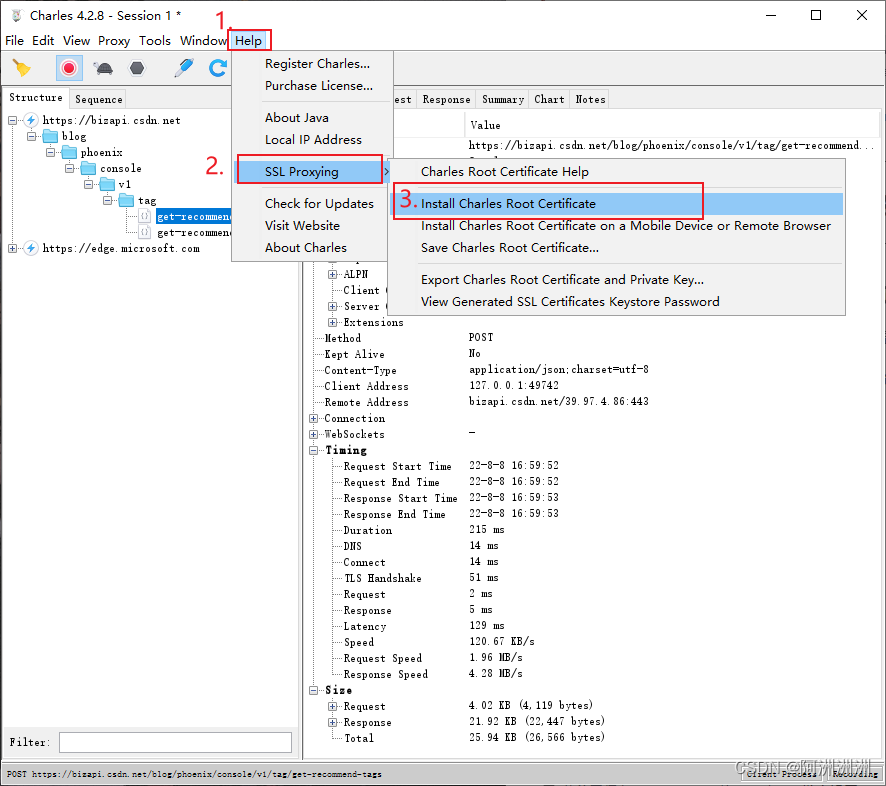Collapse the Size section
This screenshot has height=786, width=886.
(314, 691)
